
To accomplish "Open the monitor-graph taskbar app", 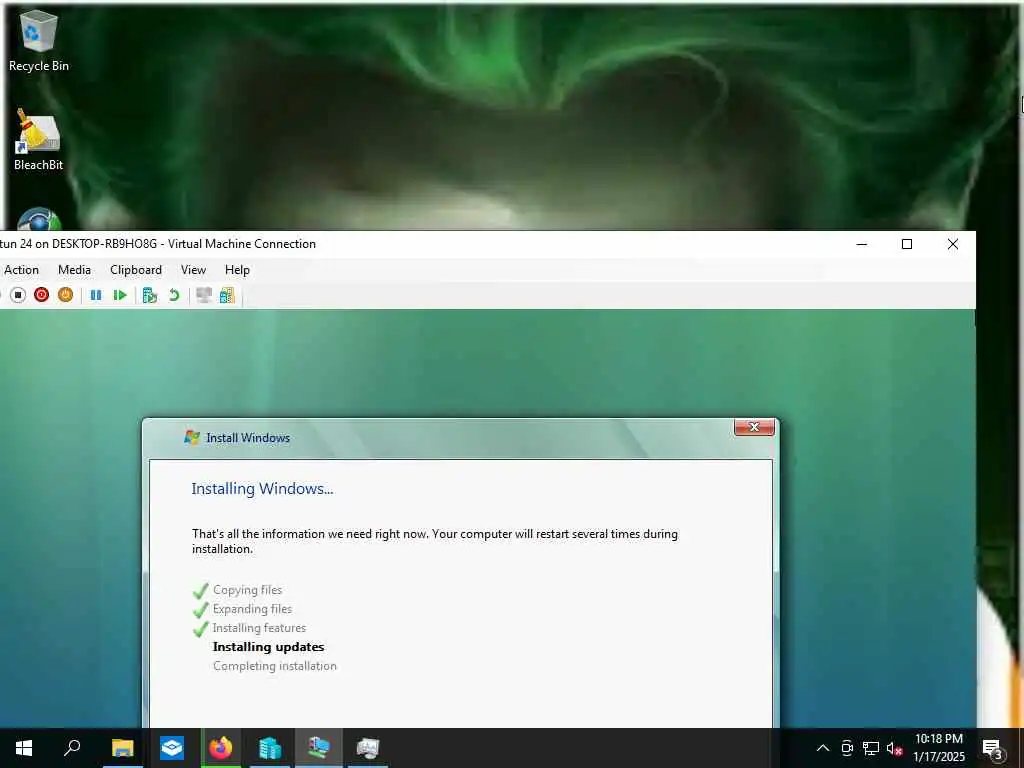I will pyautogui.click(x=368, y=748).
